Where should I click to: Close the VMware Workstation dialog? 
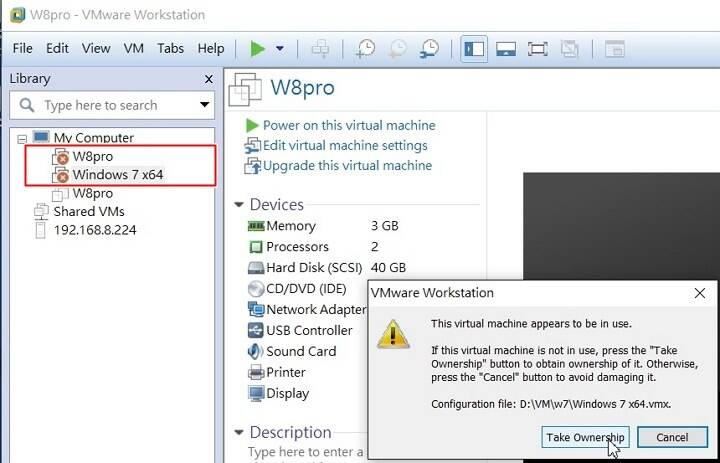700,293
